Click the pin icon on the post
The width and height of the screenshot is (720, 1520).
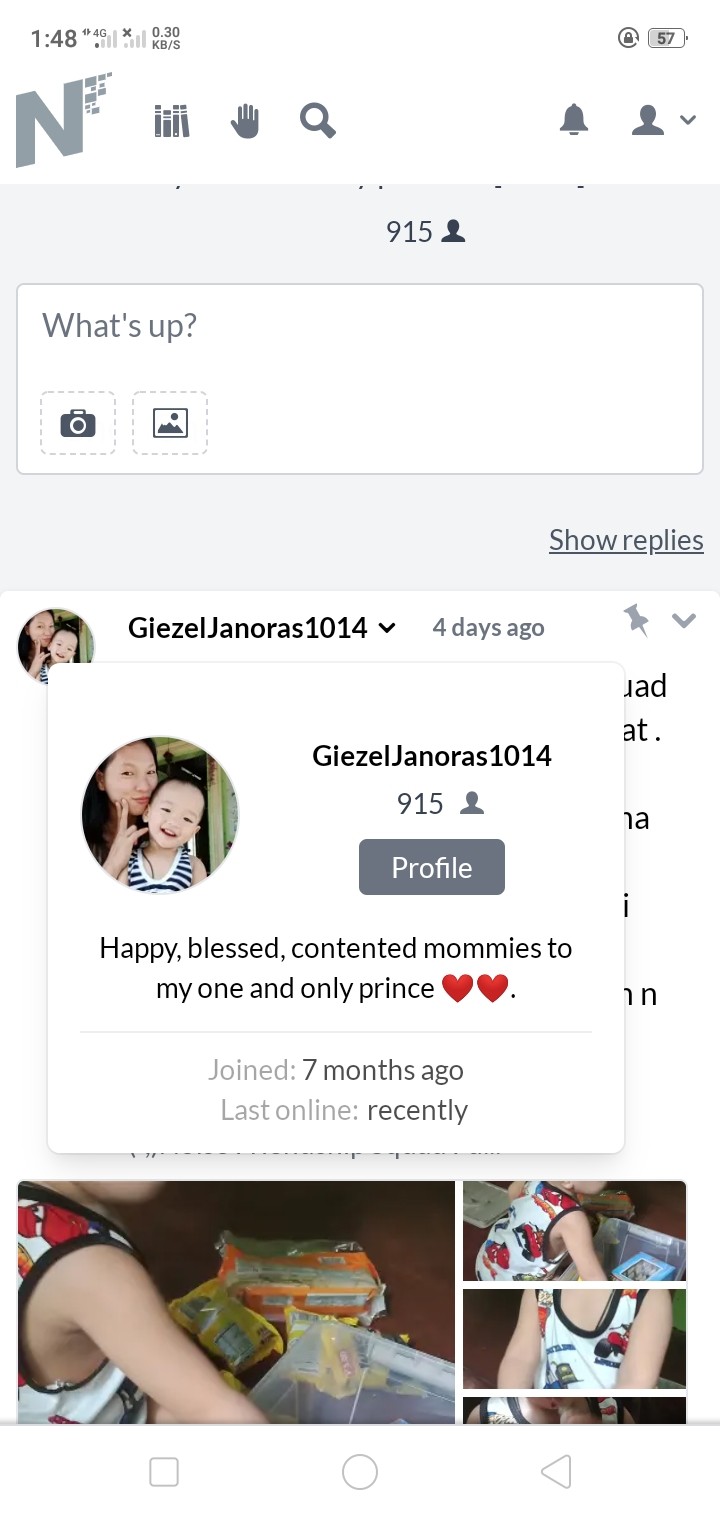point(636,619)
